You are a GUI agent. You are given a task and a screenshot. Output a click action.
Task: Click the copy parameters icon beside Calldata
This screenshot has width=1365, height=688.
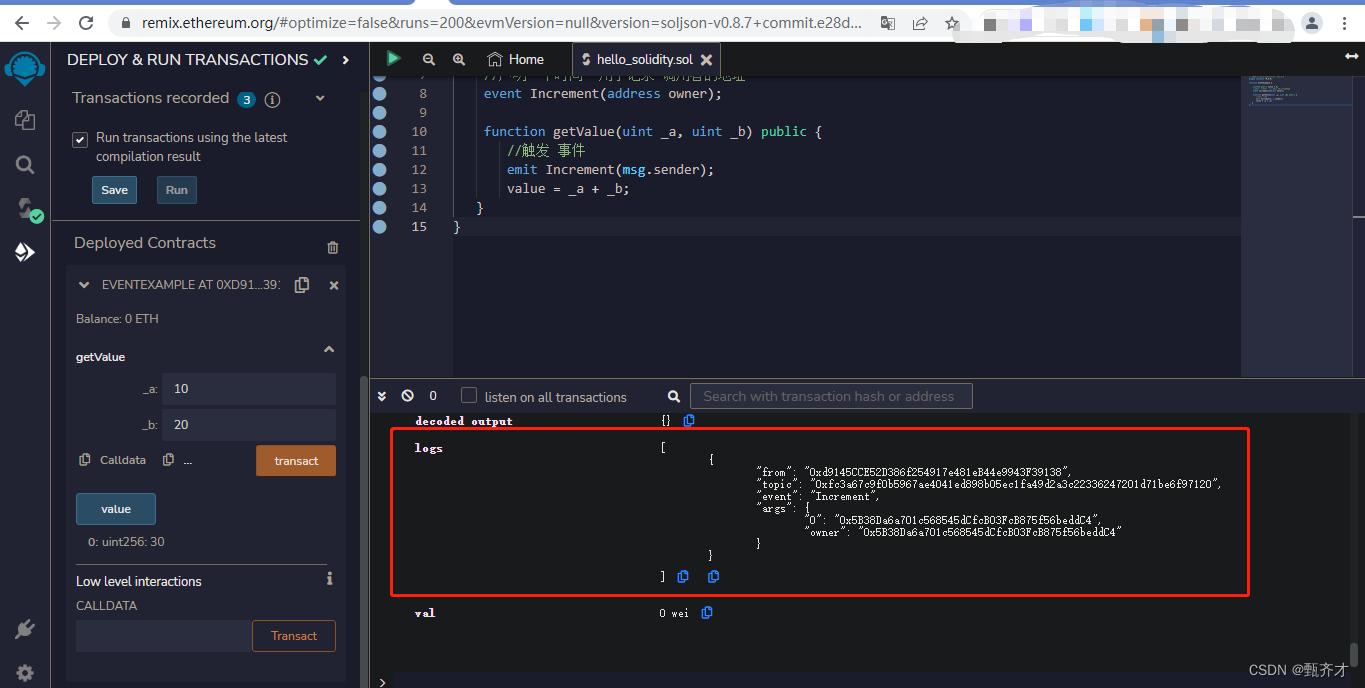(x=168, y=460)
